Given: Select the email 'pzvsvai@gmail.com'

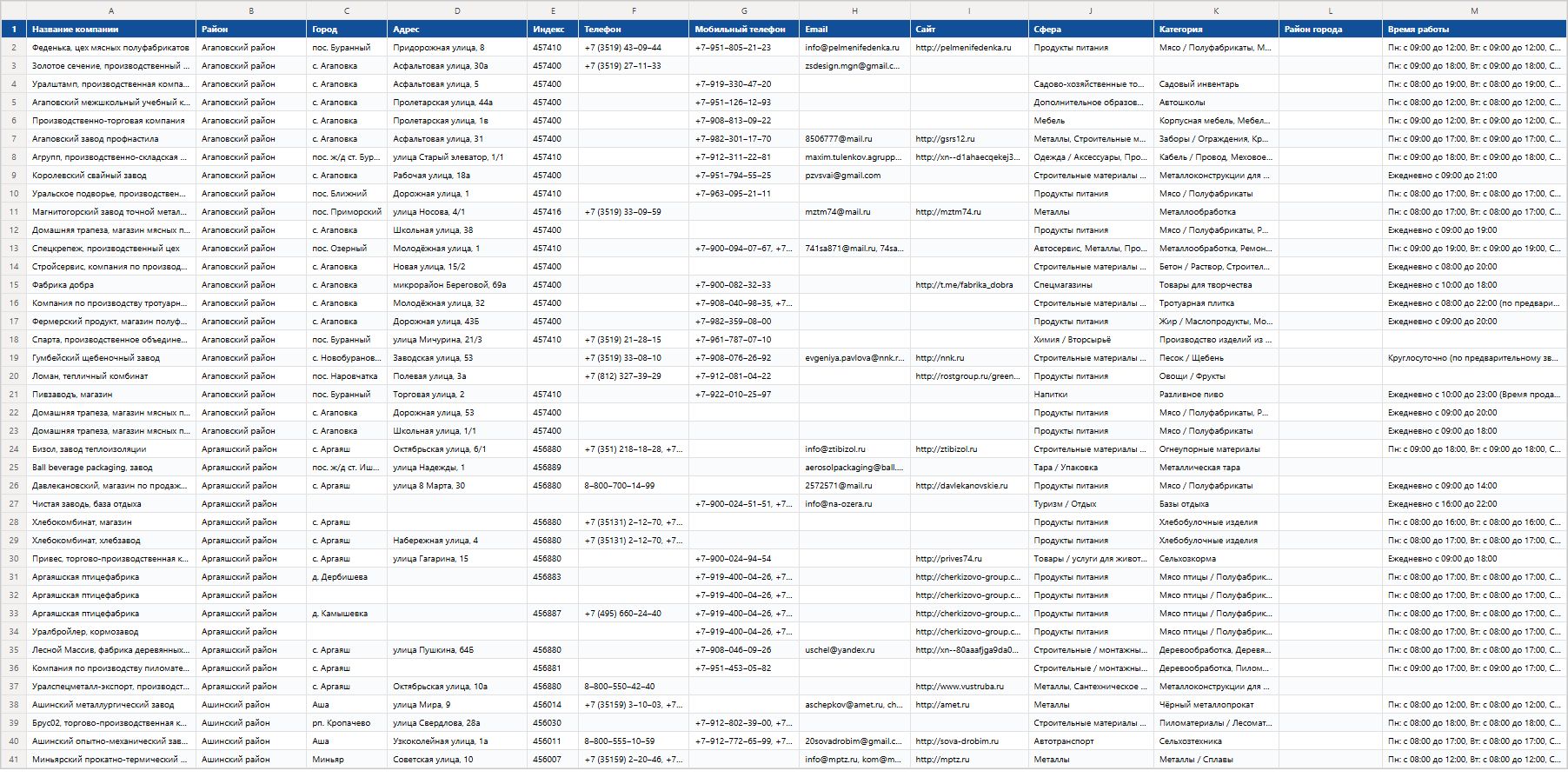Looking at the screenshot, I should click(x=854, y=176).
